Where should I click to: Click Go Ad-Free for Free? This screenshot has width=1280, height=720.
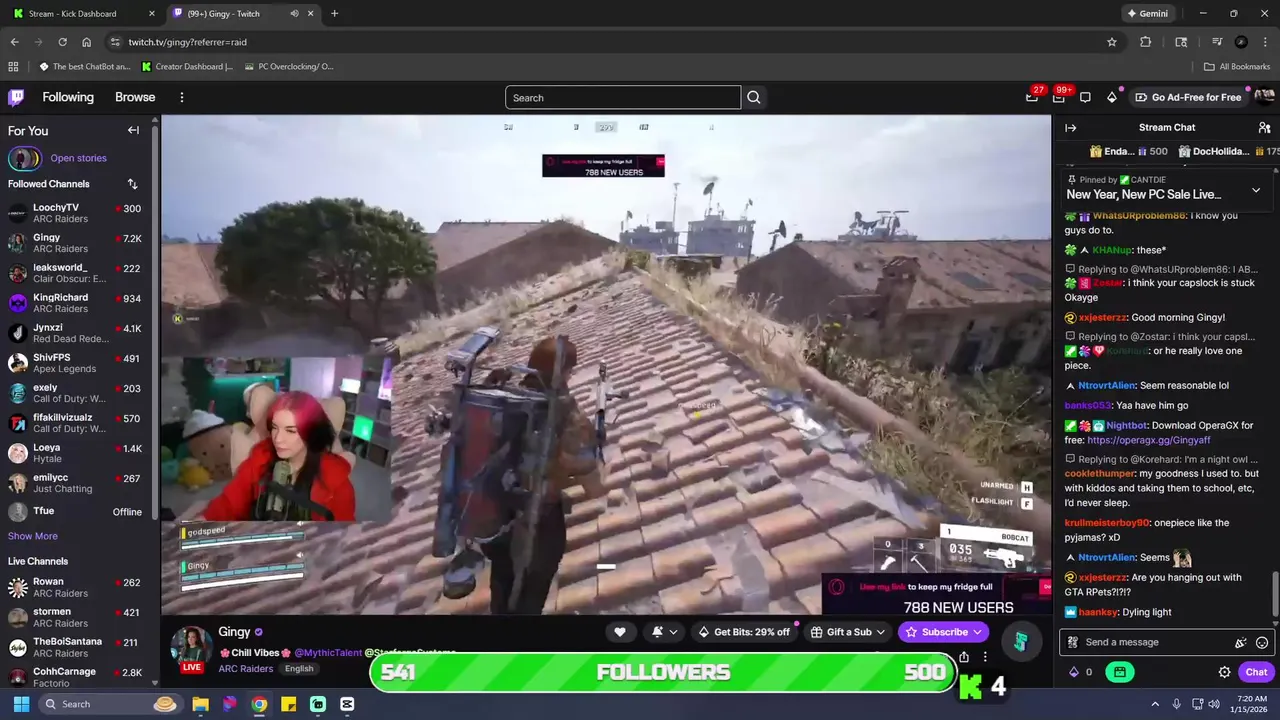click(x=1188, y=97)
